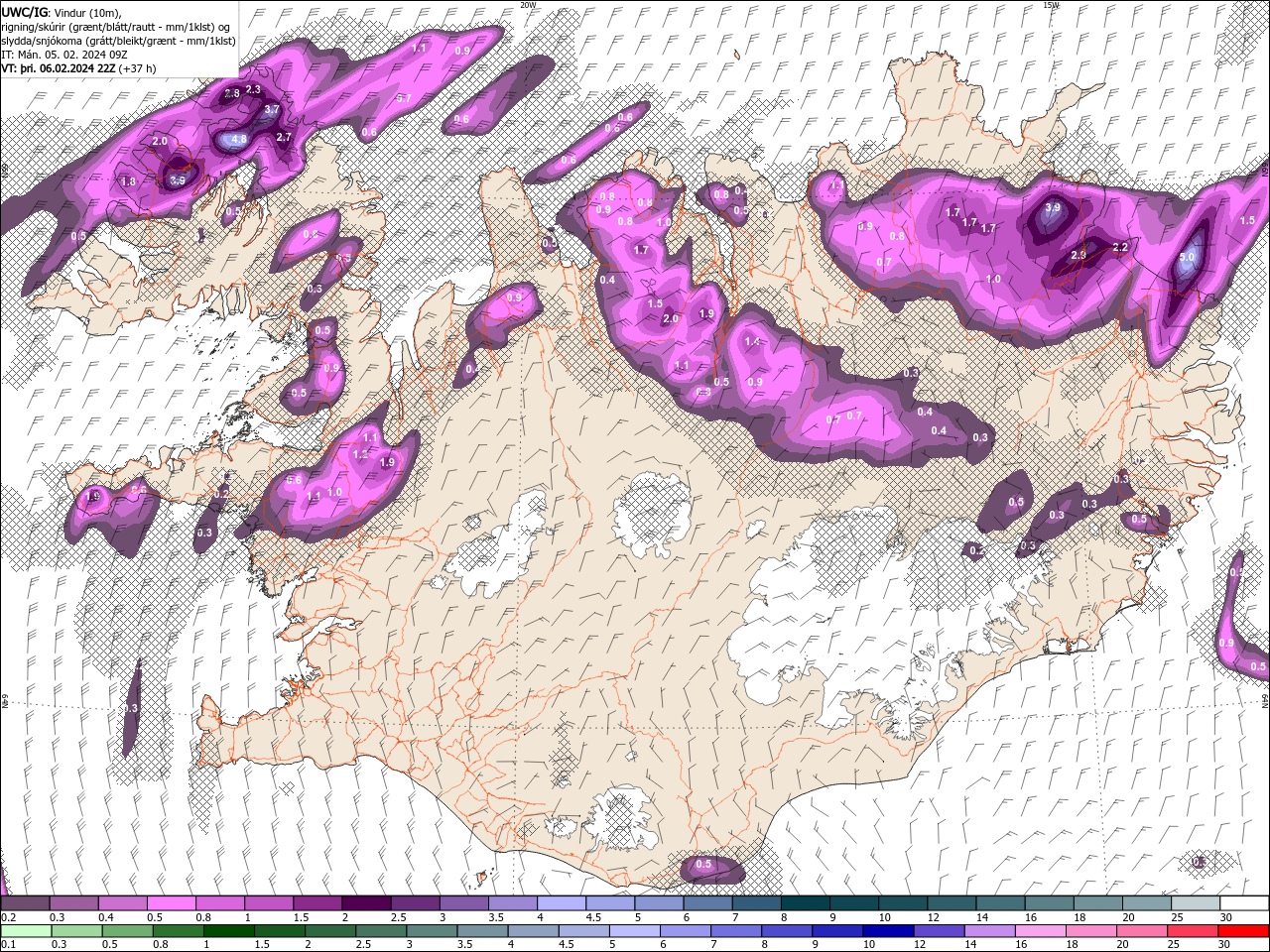Click the bright pink 0.5 swatch in upper legend
Screen dimensions: 1270x952
[x=171, y=903]
